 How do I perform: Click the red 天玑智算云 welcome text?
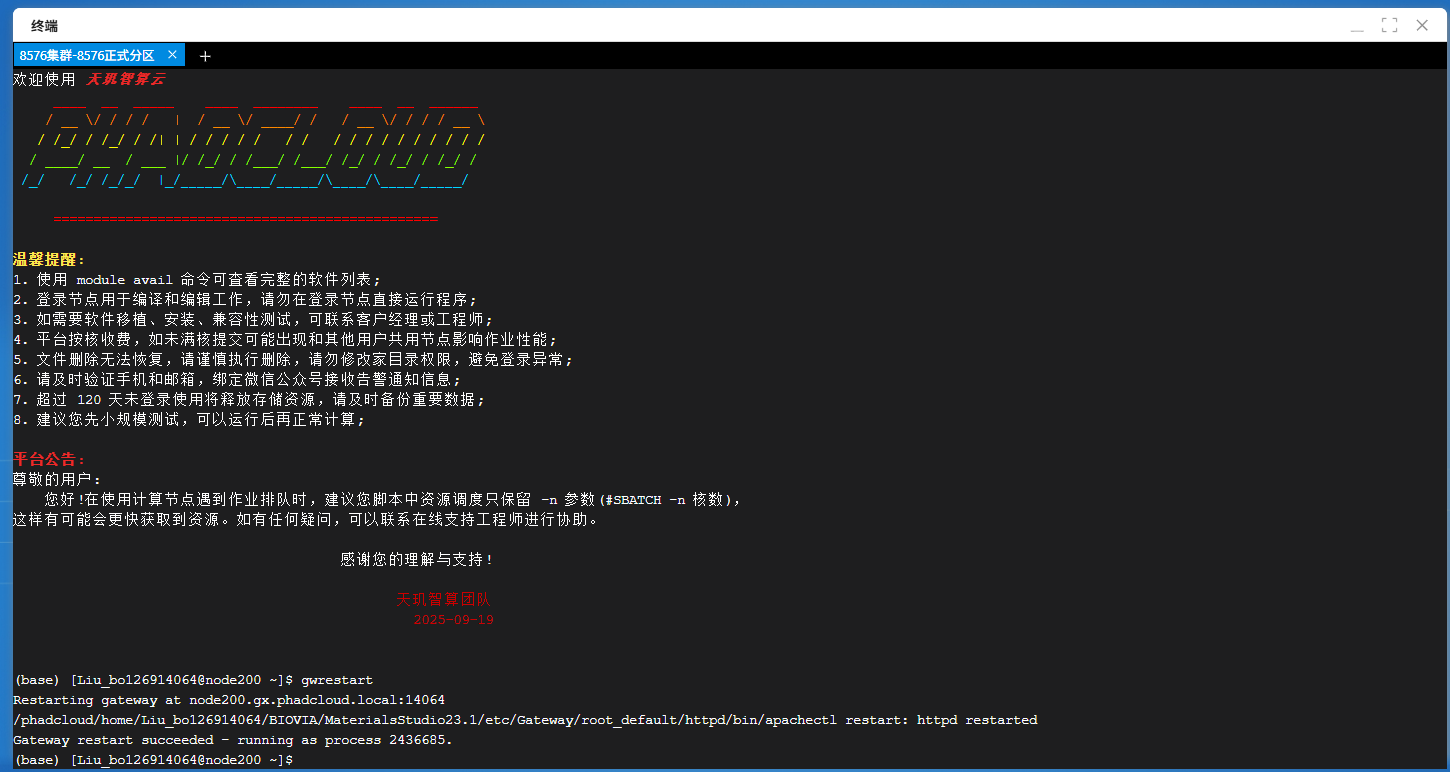[x=125, y=79]
